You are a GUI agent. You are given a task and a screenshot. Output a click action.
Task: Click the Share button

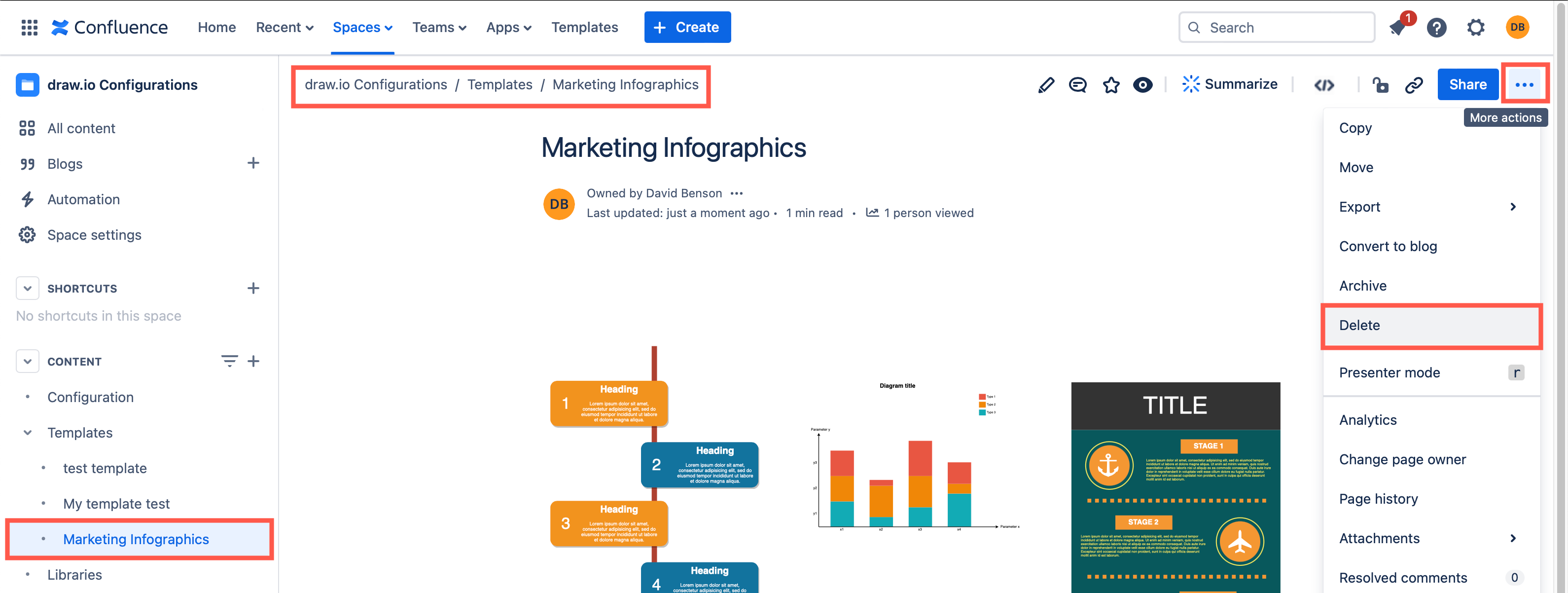1467,84
